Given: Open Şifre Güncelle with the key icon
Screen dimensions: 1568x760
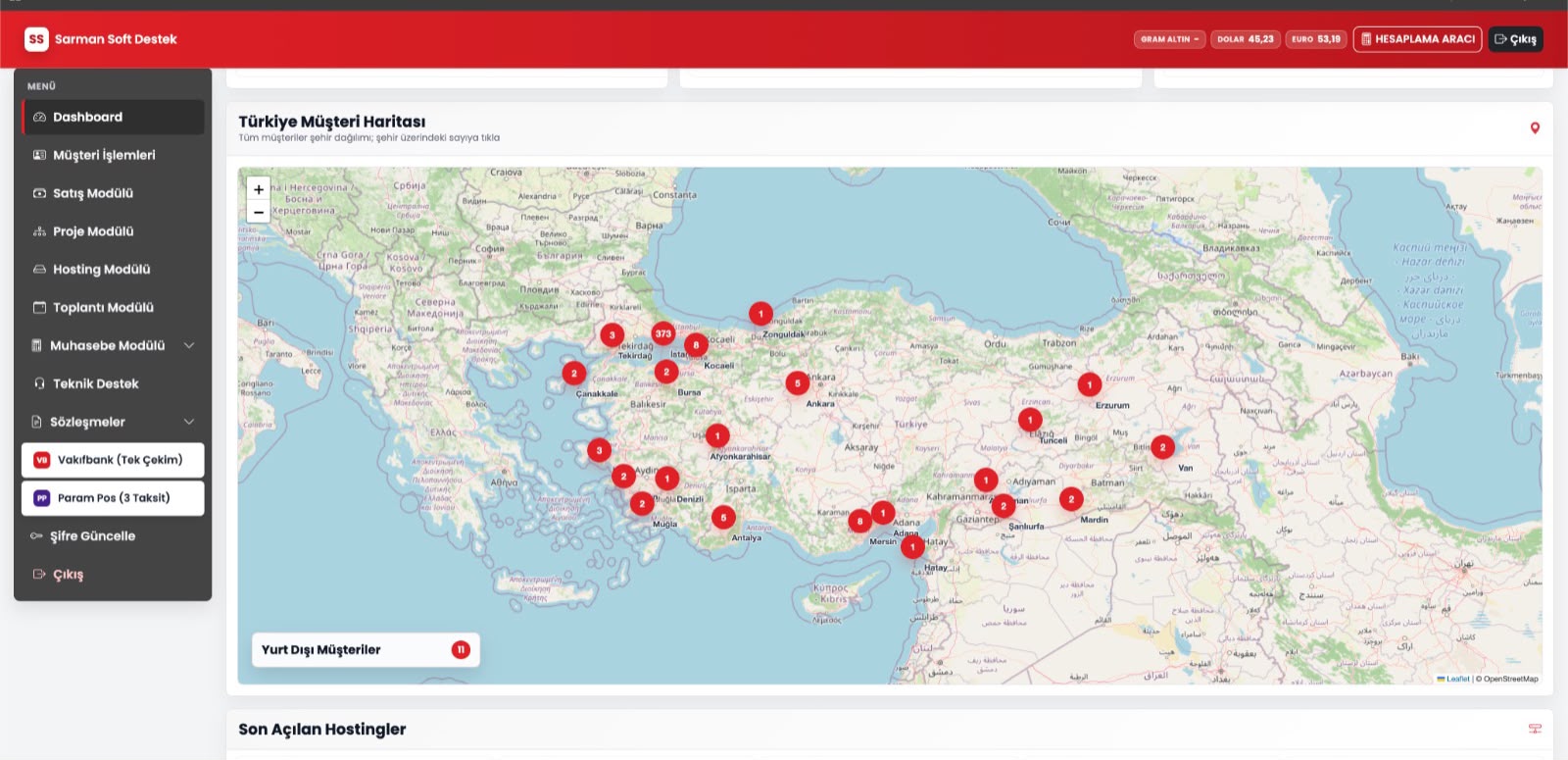Looking at the screenshot, I should (x=113, y=536).
